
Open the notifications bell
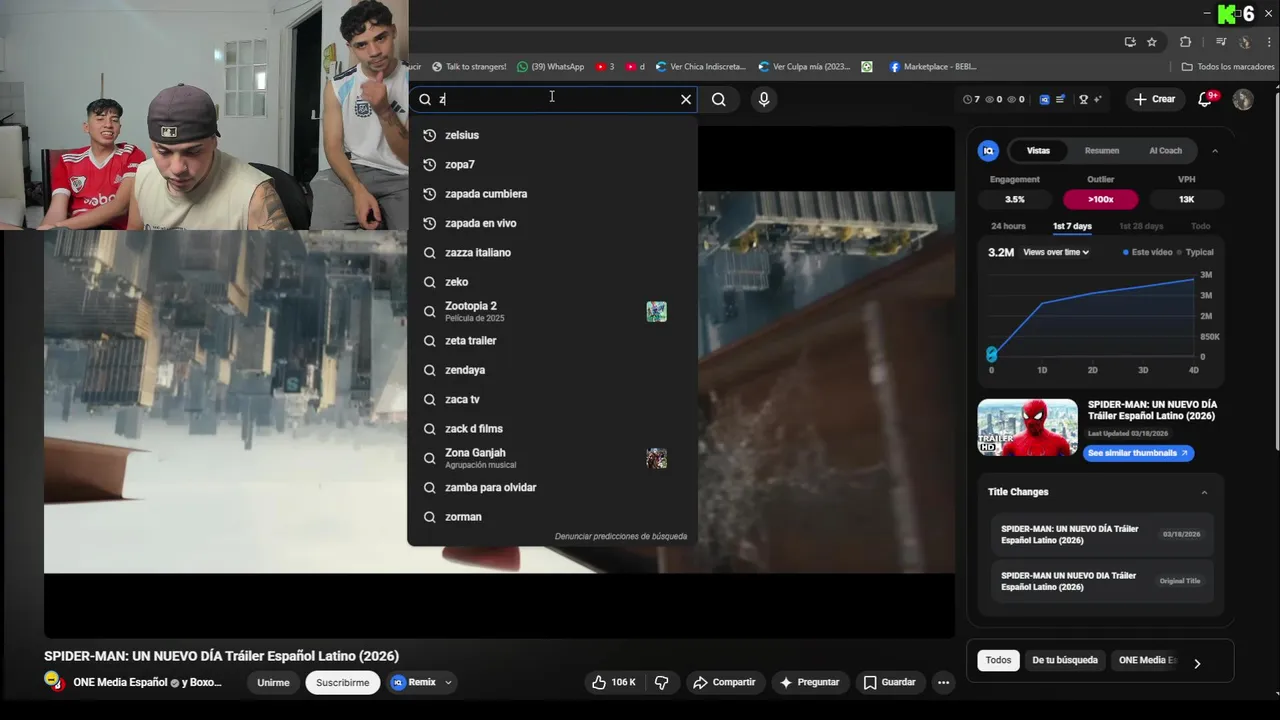(1205, 99)
